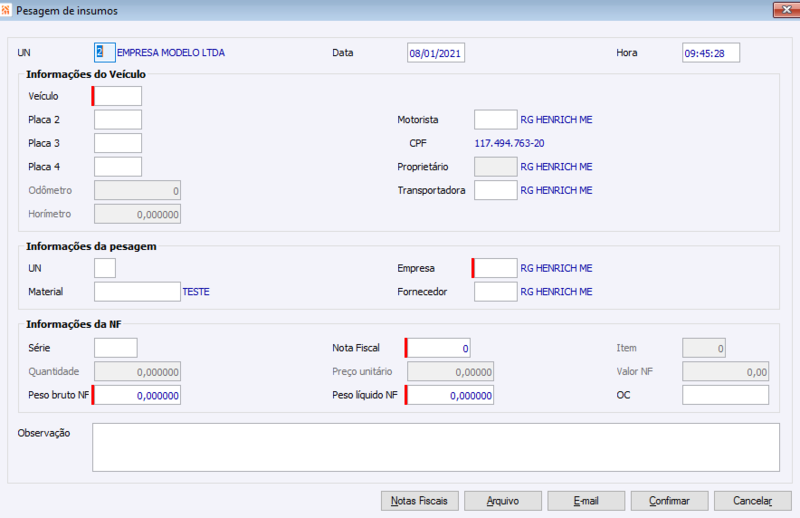Click inside the Observação text area
Viewport: 800px width, 518px height.
[x=436, y=448]
